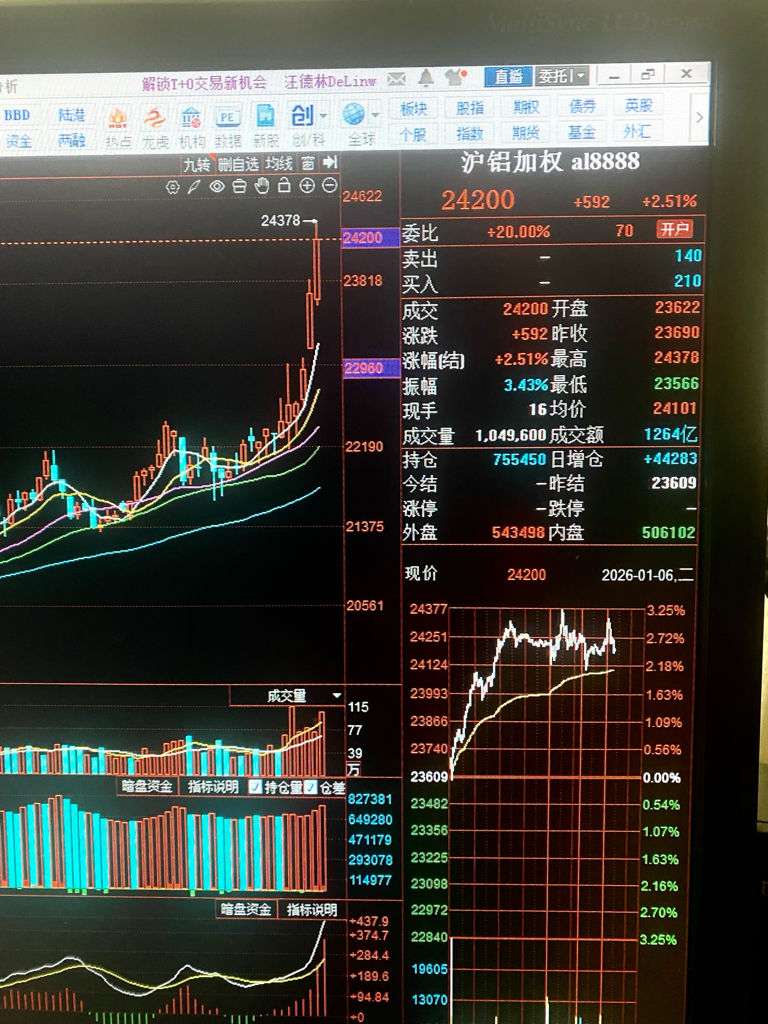The image size is (768, 1024).
Task: Click the 窗 tab
Action: [308, 162]
